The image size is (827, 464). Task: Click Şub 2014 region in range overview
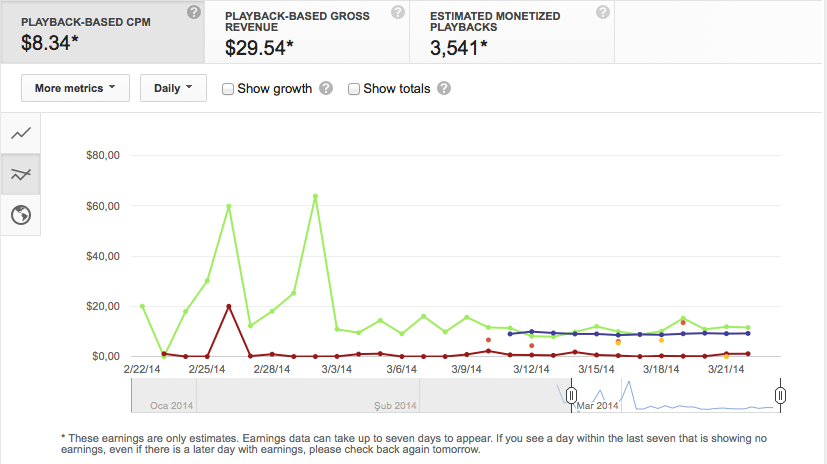click(395, 405)
